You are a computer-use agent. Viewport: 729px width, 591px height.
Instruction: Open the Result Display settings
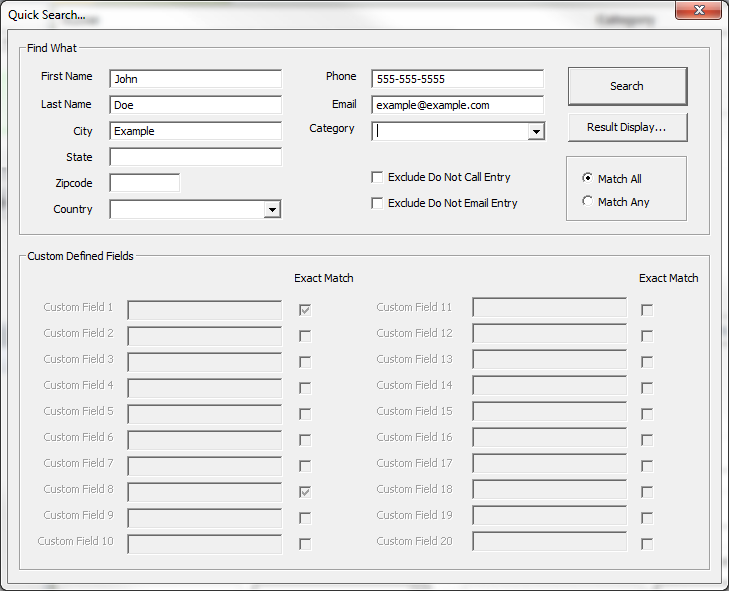click(627, 128)
